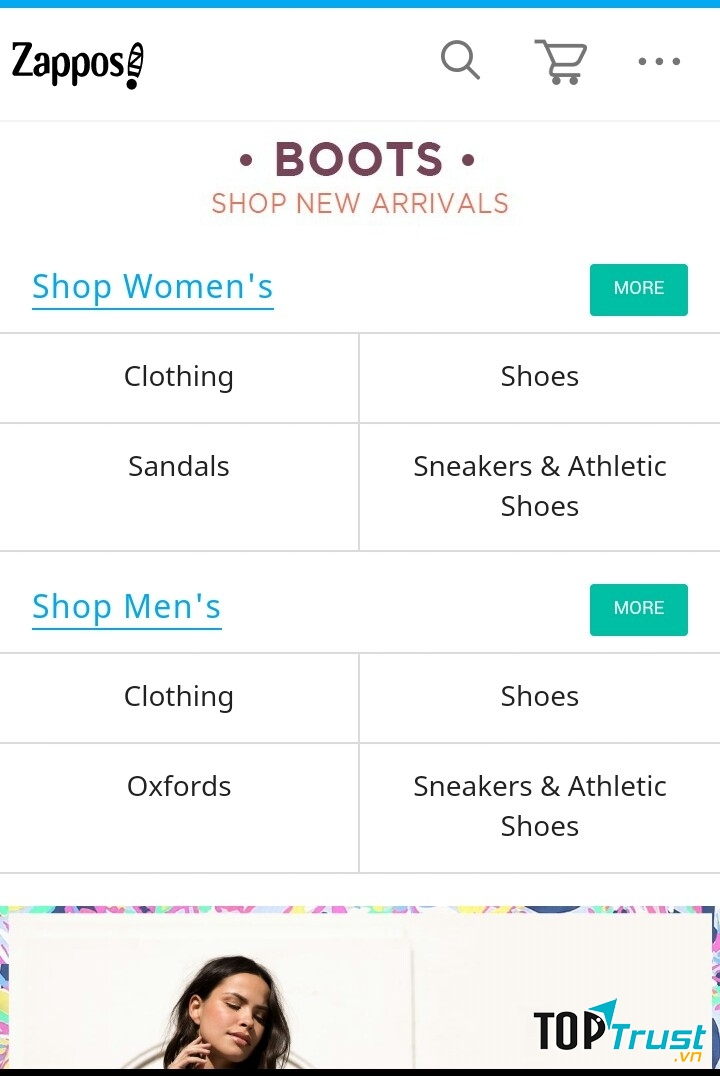The width and height of the screenshot is (720, 1076).
Task: View cart contents via basket icon
Action: pyautogui.click(x=560, y=61)
